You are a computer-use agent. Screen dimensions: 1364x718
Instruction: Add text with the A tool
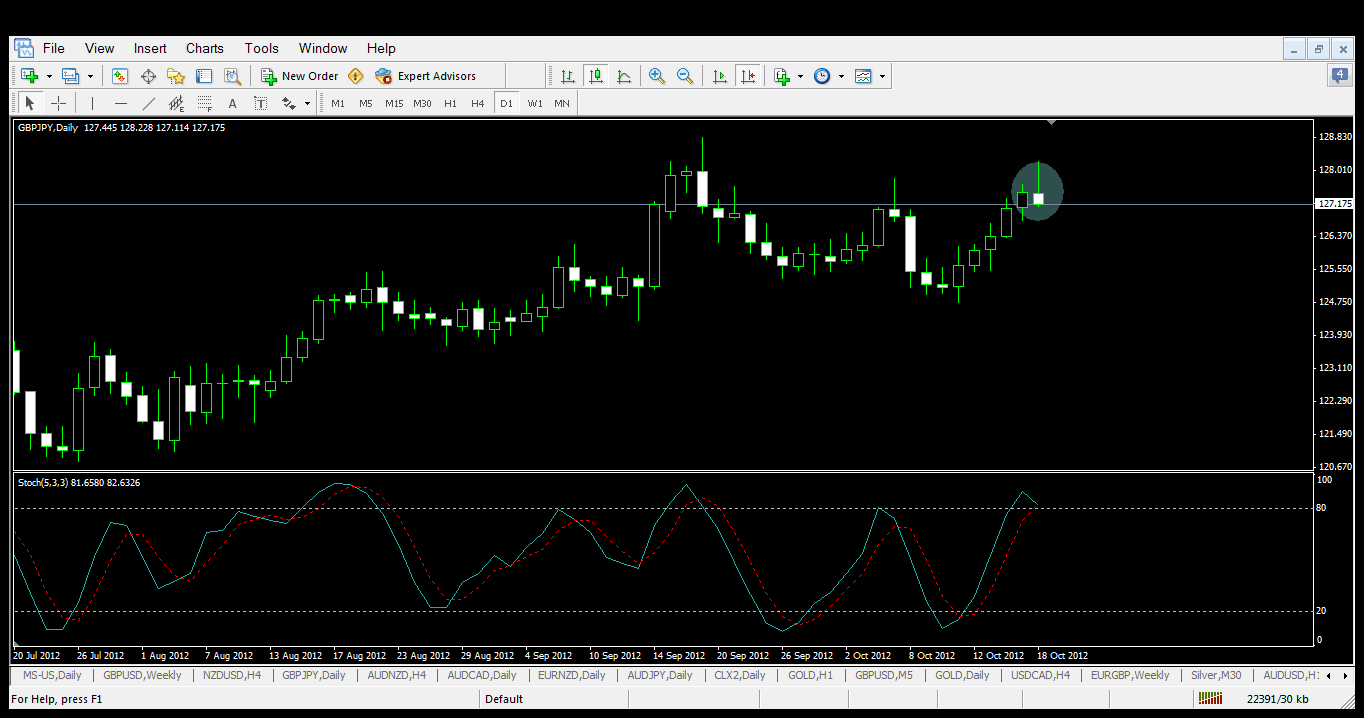point(233,103)
